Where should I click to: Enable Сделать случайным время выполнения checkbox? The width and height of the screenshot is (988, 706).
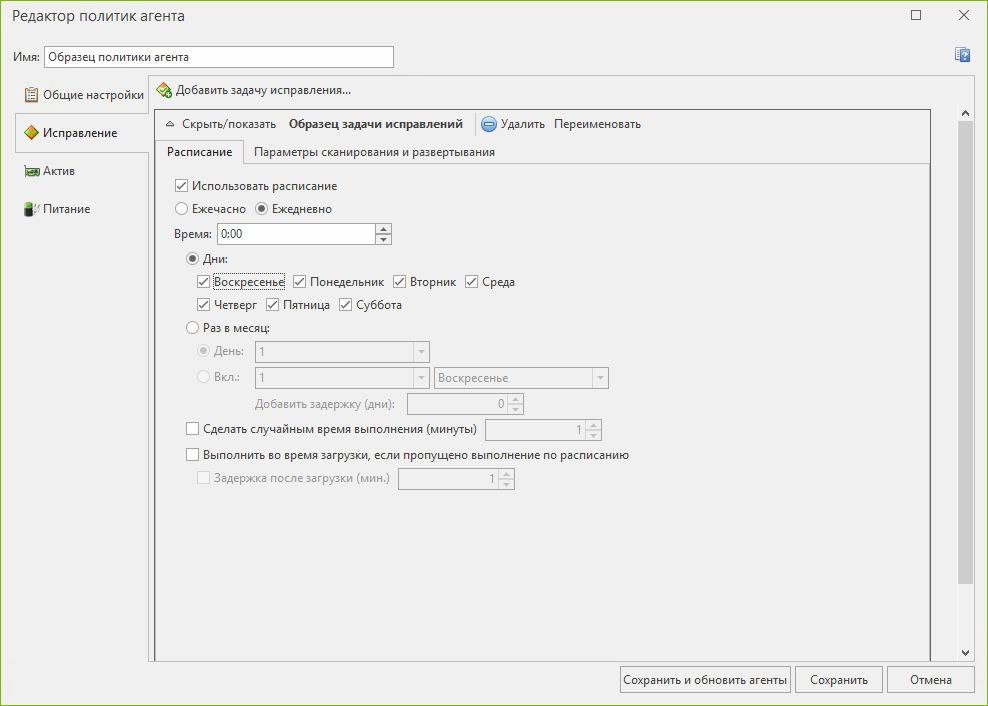point(193,430)
